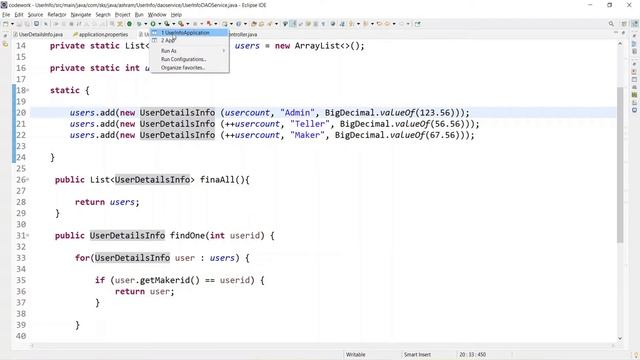This screenshot has height=360, width=640.
Task: Open the Project menu
Action: click(122, 14)
